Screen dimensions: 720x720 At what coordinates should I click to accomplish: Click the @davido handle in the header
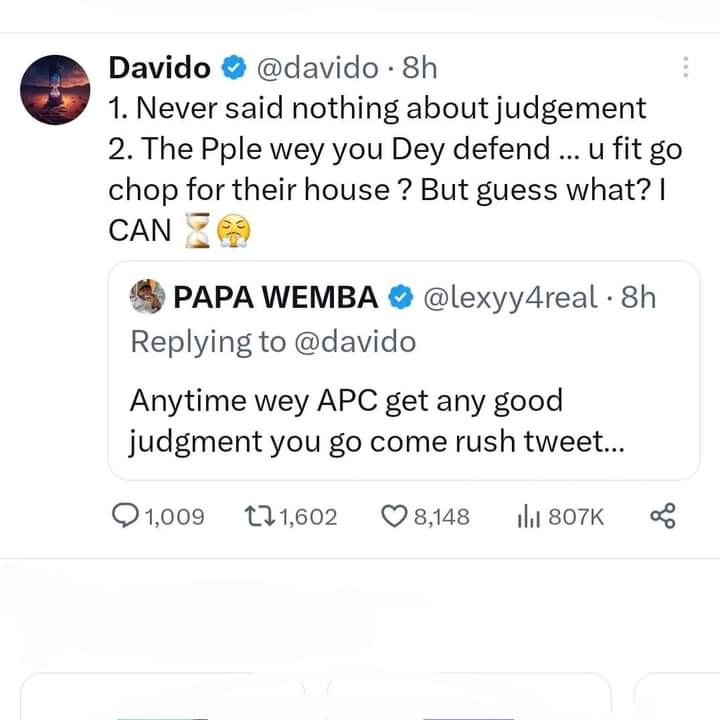click(317, 68)
